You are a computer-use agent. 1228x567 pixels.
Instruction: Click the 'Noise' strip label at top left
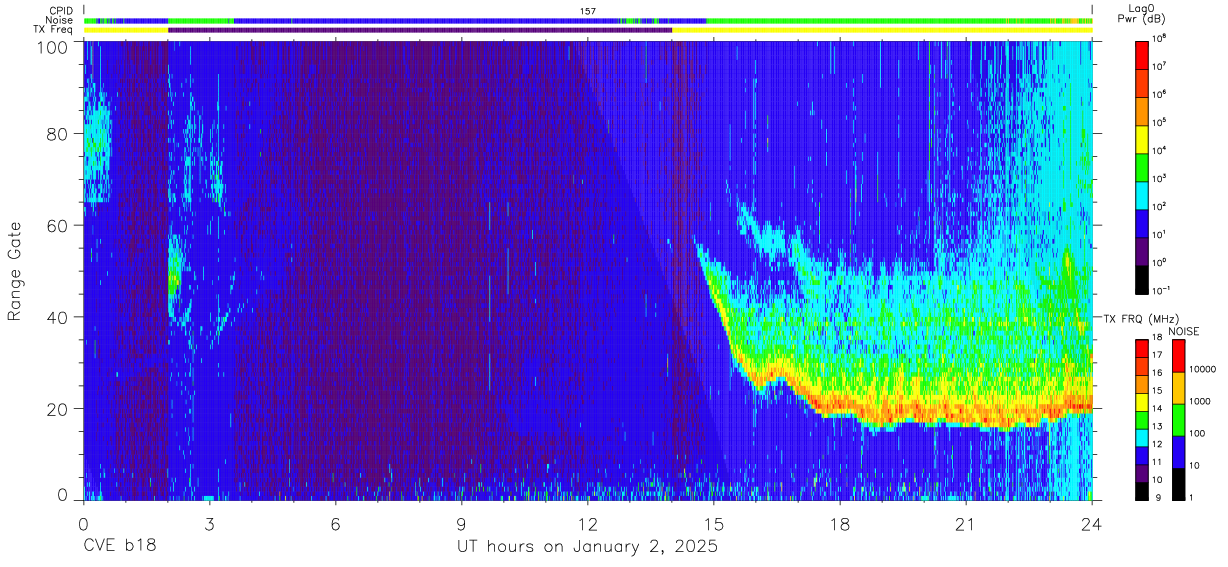point(61,20)
